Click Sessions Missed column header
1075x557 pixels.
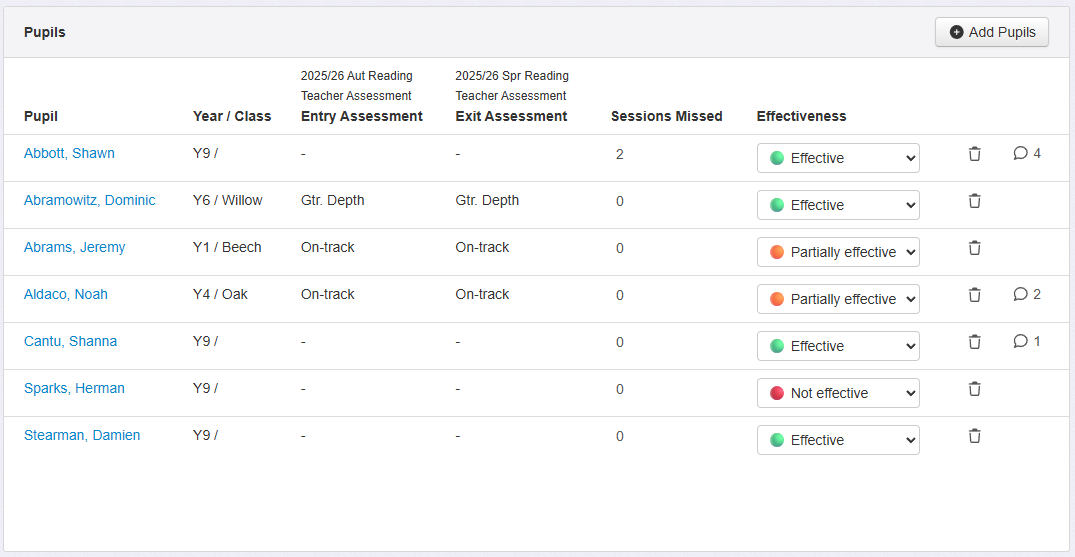point(667,117)
